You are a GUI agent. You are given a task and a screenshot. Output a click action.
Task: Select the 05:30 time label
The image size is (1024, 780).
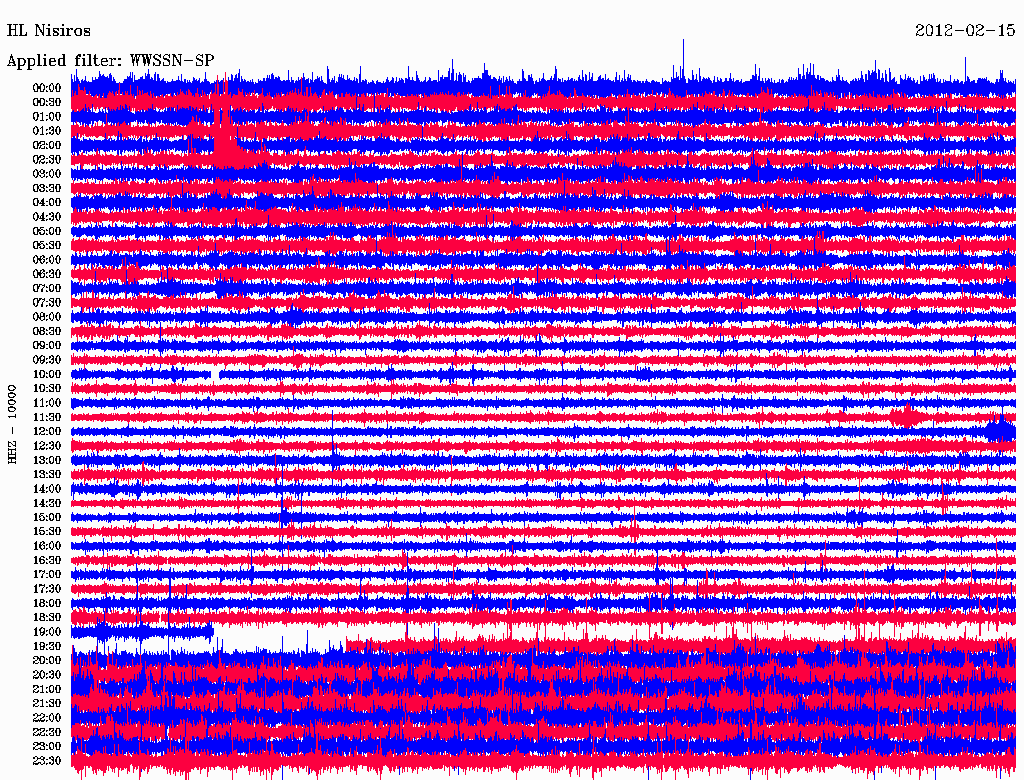47,246
